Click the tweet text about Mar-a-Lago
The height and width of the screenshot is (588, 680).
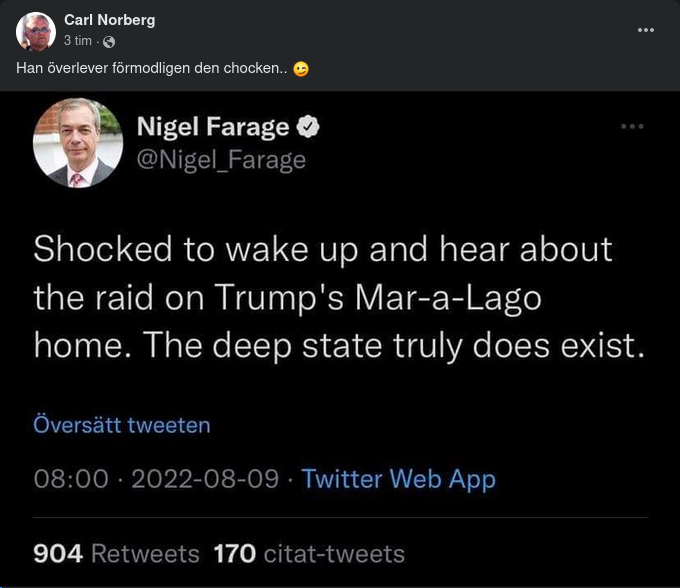(x=335, y=296)
